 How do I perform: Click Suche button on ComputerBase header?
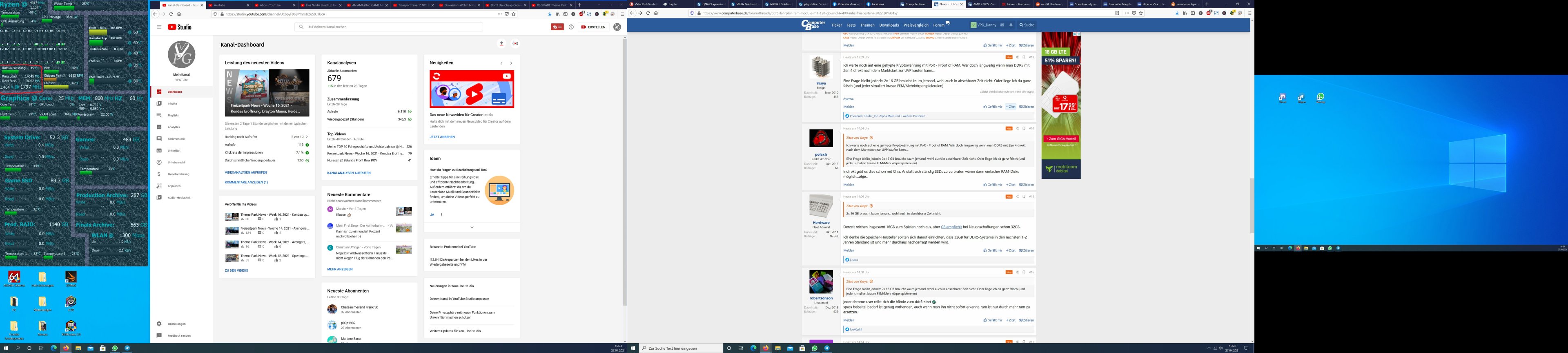click(x=1027, y=25)
